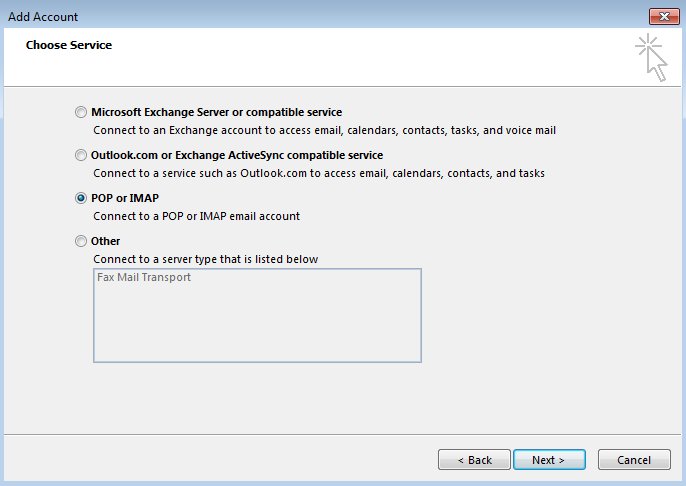Click the 'Outlook.com or Exchange ActiveSync compatible service' label

(x=237, y=155)
